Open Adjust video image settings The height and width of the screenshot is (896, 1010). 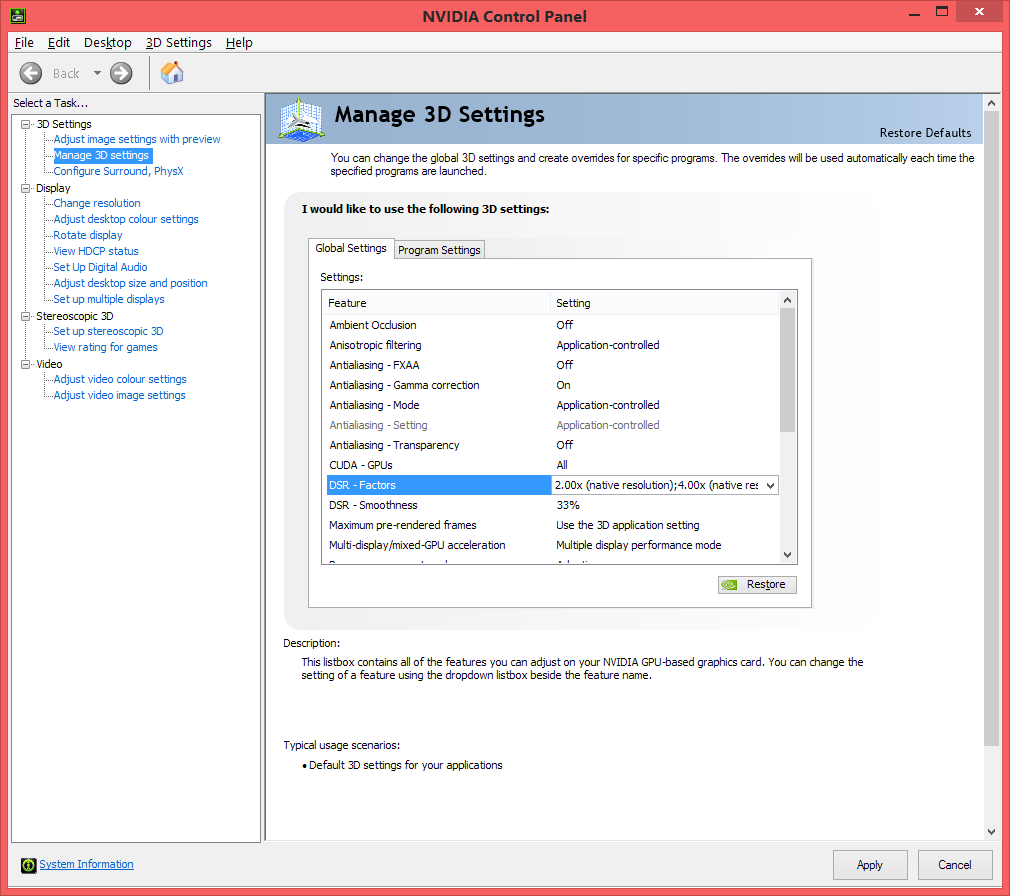[x=119, y=396]
